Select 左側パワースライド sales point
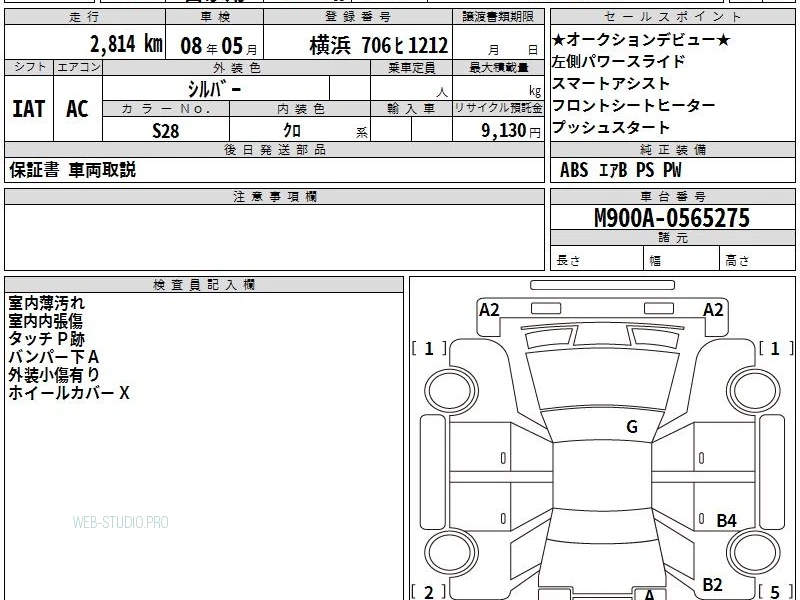This screenshot has width=800, height=600. click(618, 62)
